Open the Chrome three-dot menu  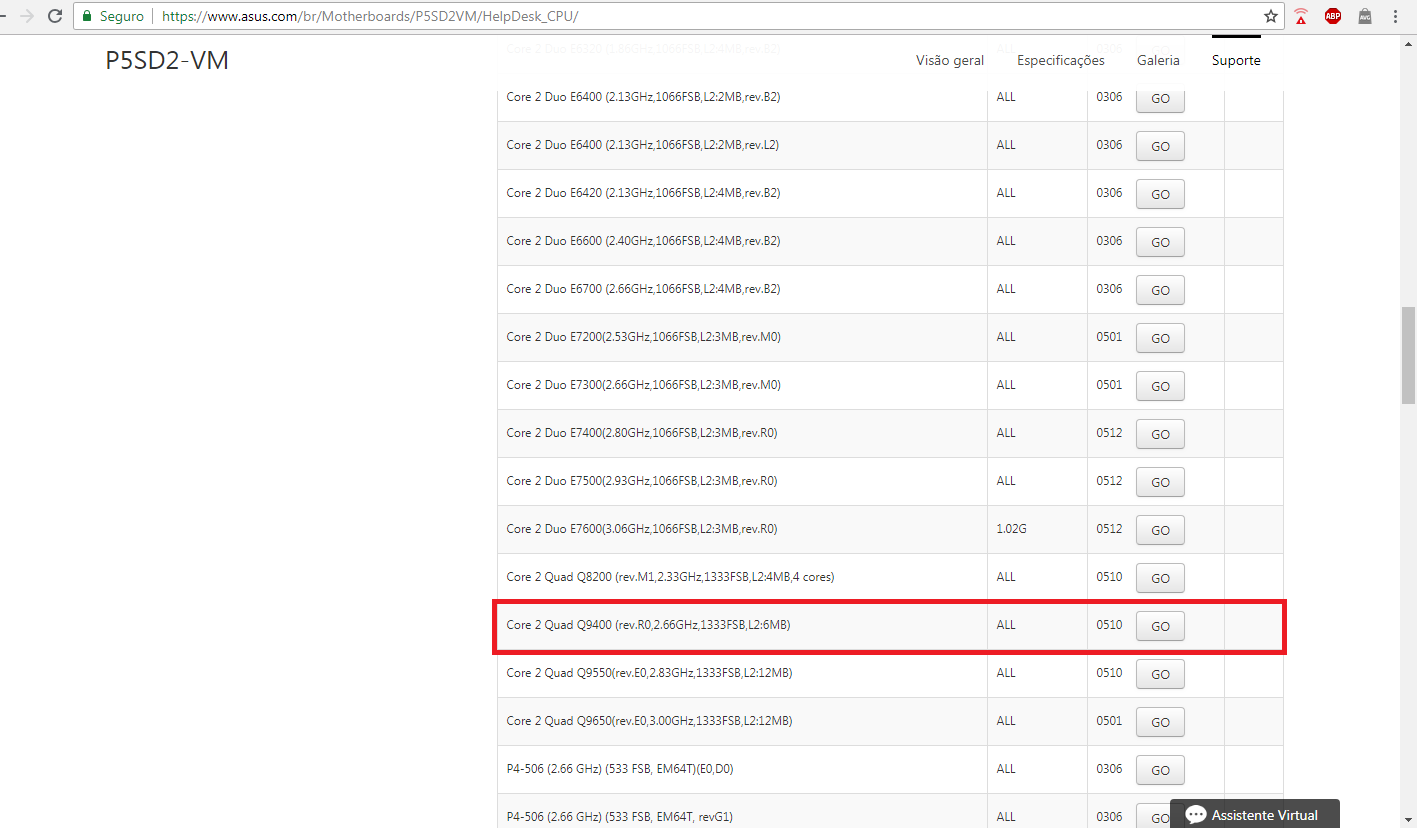pyautogui.click(x=1396, y=16)
